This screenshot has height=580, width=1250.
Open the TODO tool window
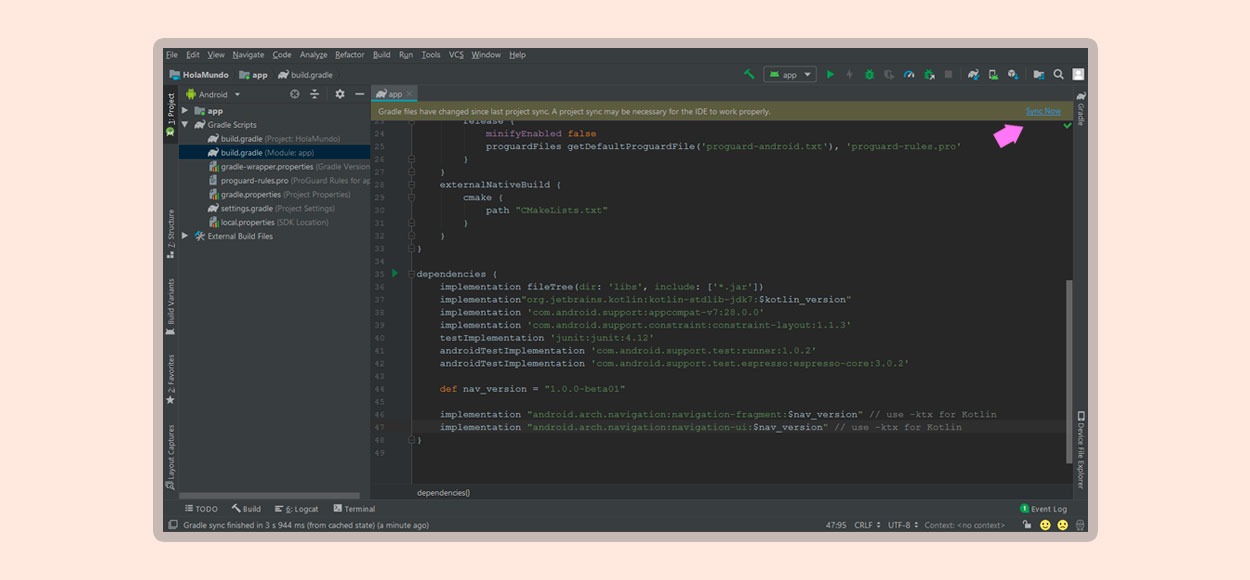coord(201,509)
